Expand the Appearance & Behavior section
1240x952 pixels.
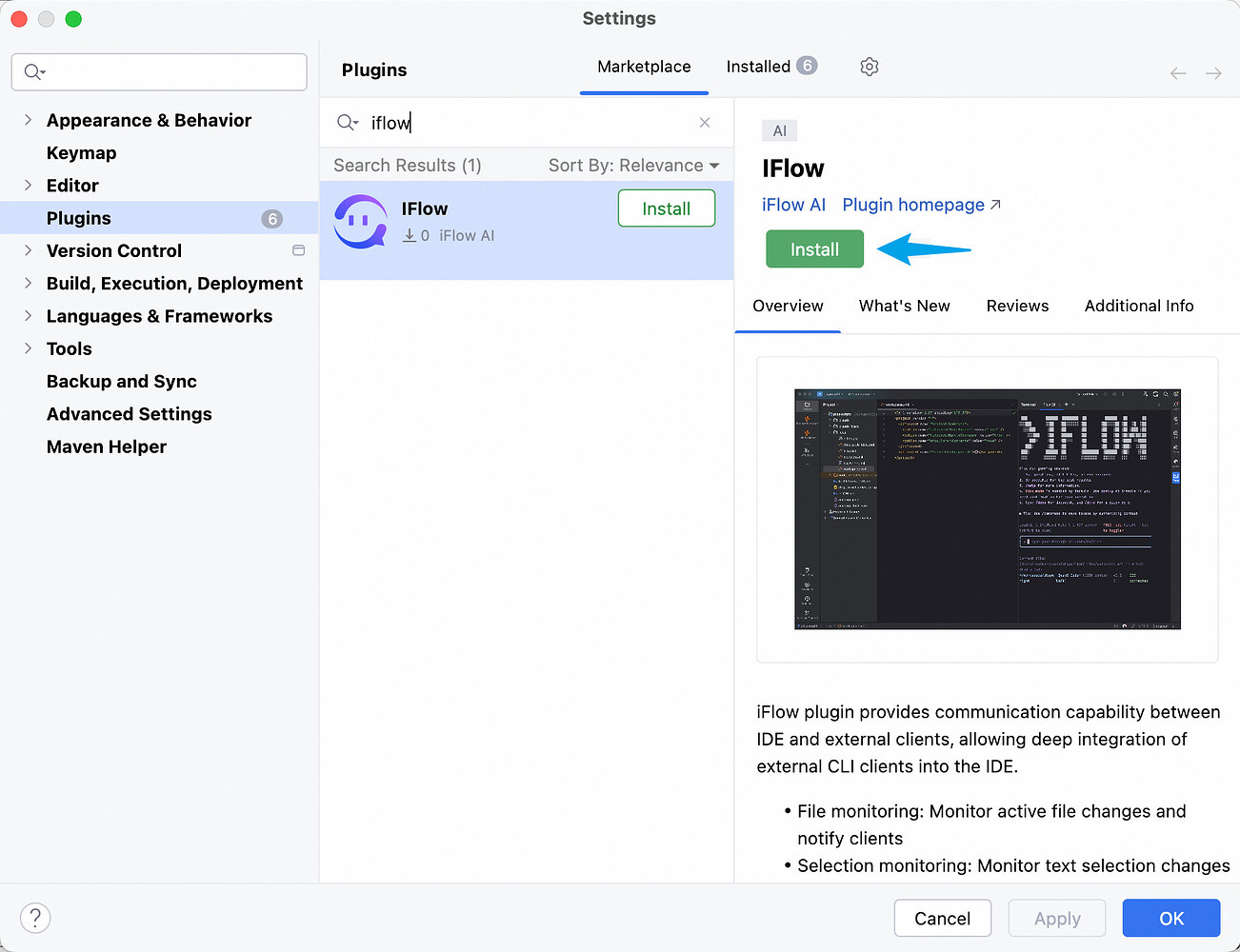click(26, 120)
